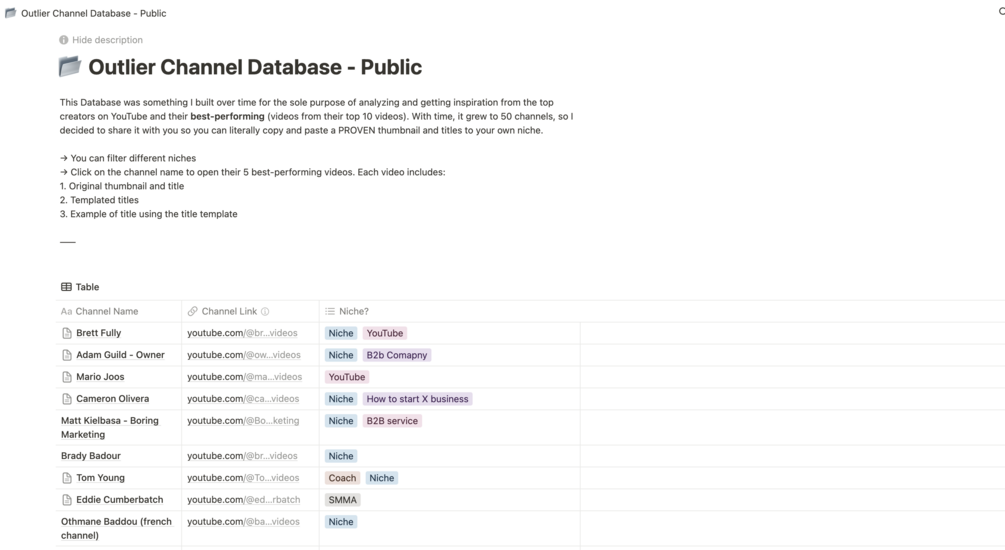The width and height of the screenshot is (1005, 550).
Task: Click the info icon next to Hide description
Action: (64, 40)
